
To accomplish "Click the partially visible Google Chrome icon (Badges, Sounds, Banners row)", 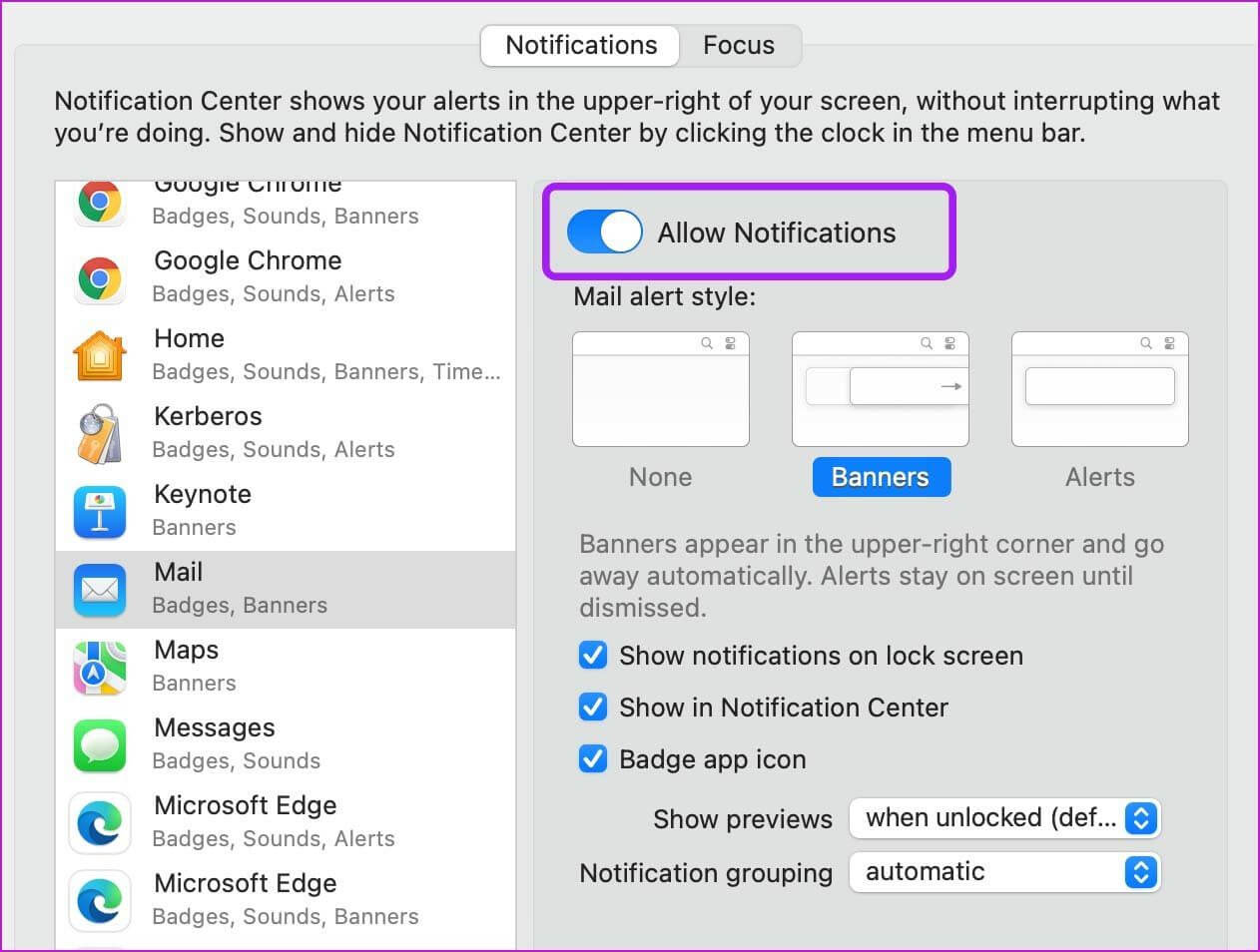I will 99,203.
